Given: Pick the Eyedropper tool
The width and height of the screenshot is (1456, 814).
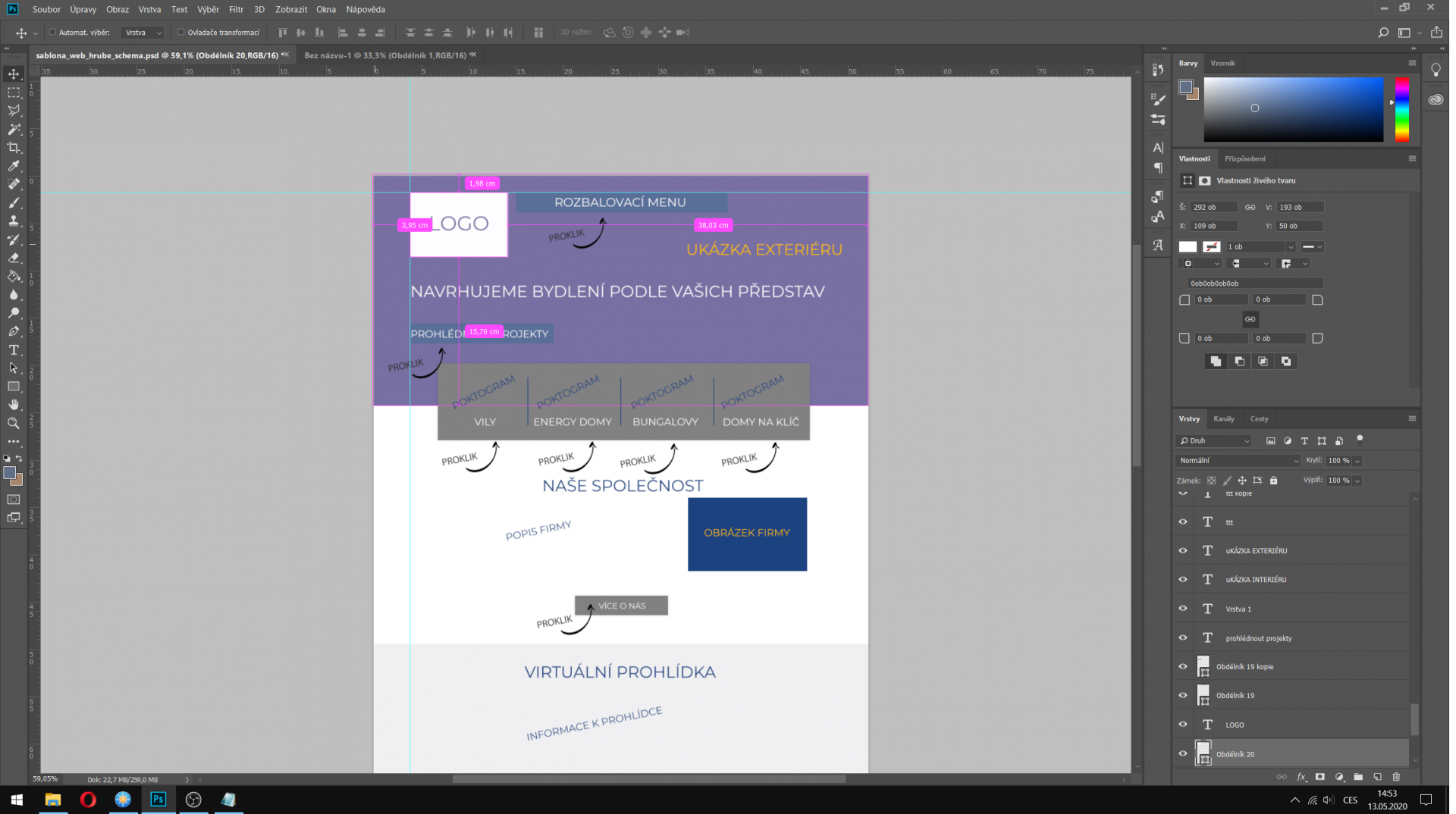Looking at the screenshot, I should pos(14,166).
